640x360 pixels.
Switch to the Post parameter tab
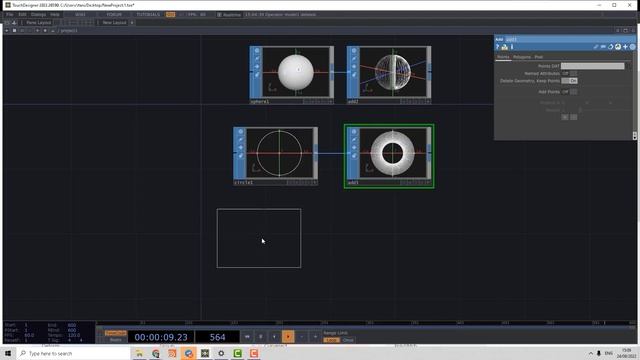[539, 57]
